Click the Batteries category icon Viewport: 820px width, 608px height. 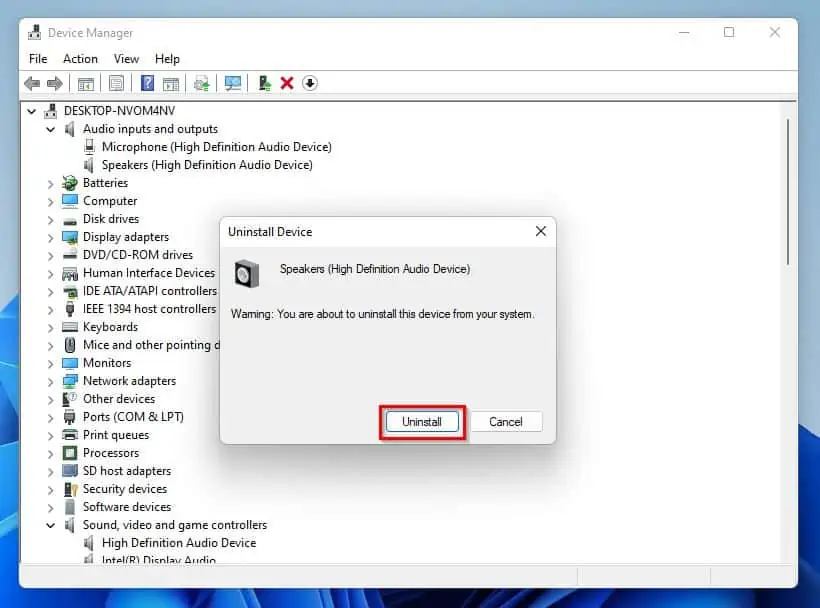tap(70, 183)
